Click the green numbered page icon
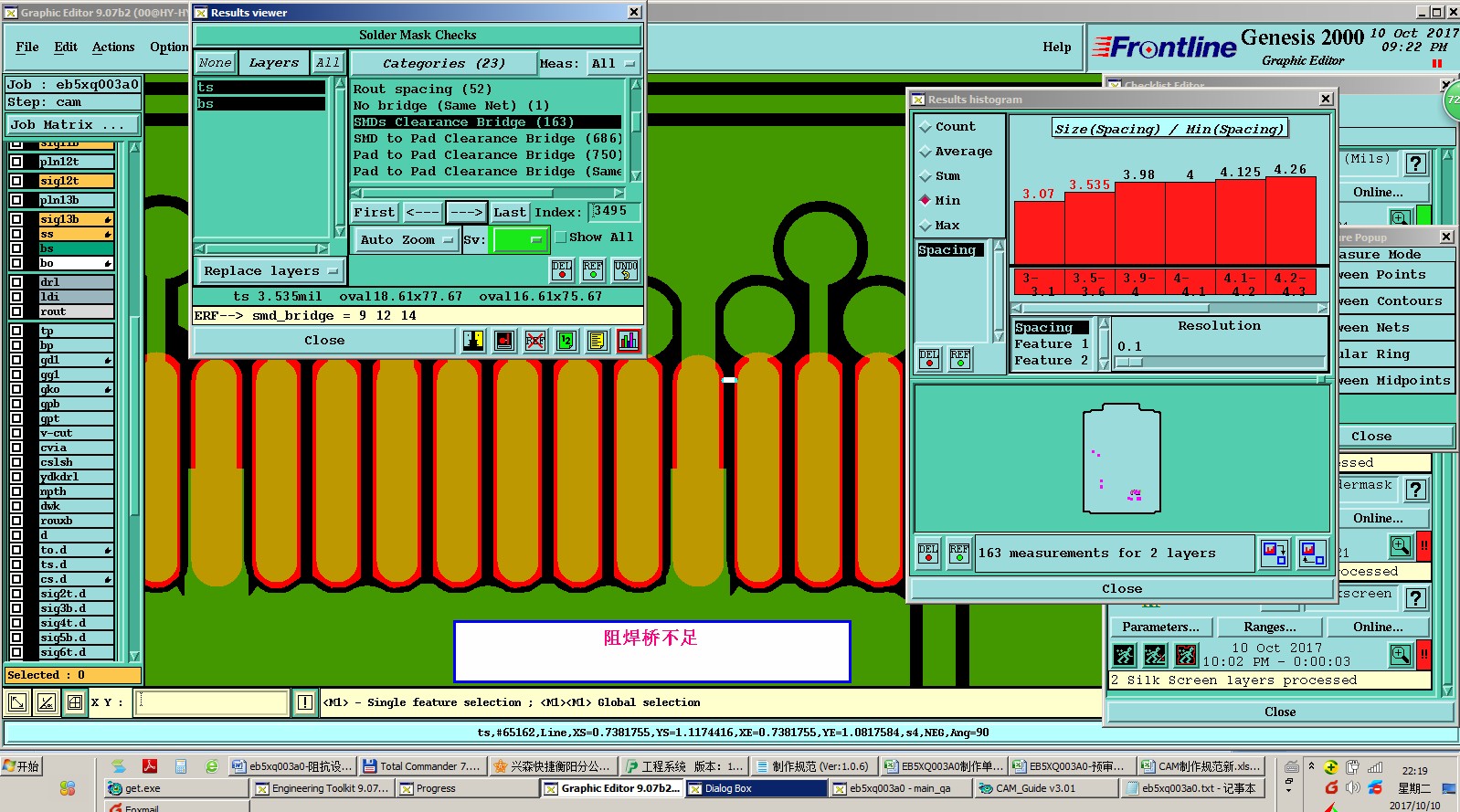The image size is (1460, 812). (x=566, y=341)
